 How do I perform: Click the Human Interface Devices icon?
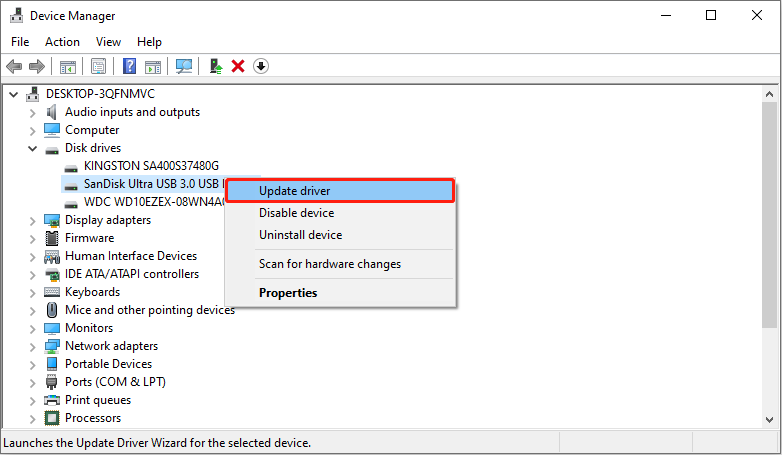click(52, 256)
